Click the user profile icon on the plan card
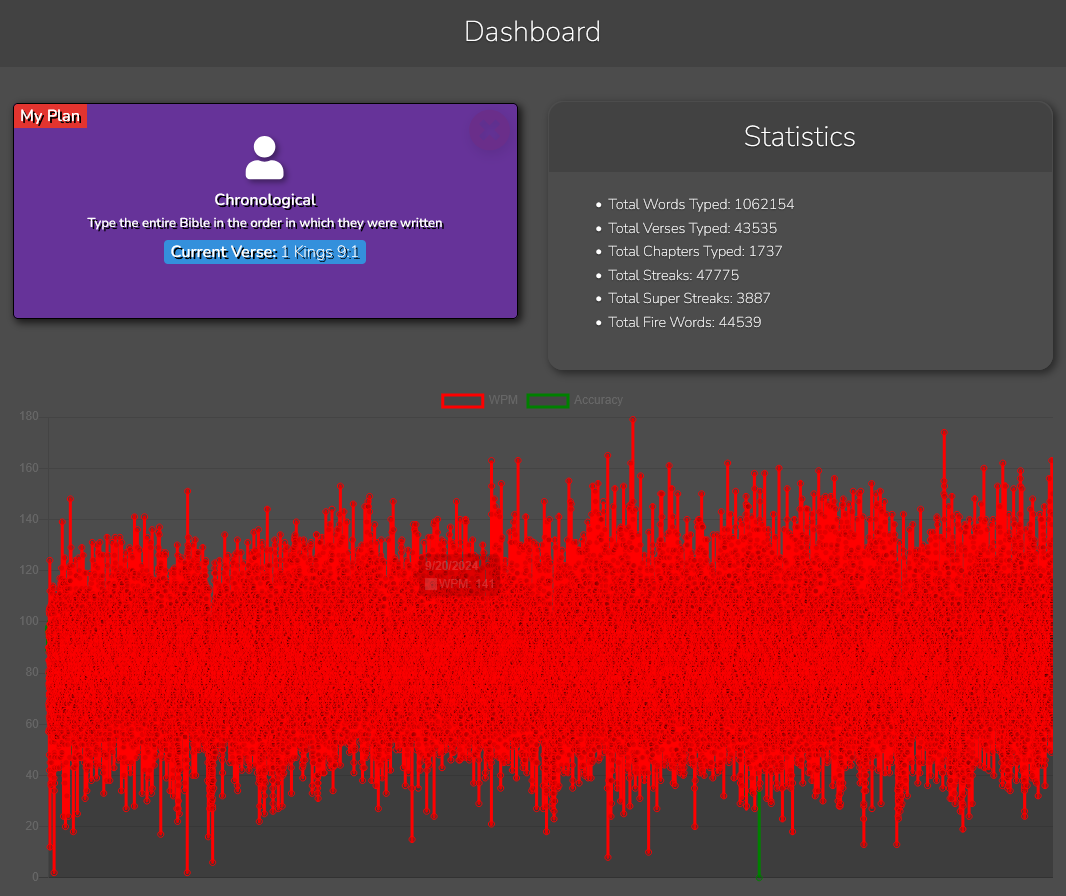The image size is (1066, 896). [x=265, y=155]
